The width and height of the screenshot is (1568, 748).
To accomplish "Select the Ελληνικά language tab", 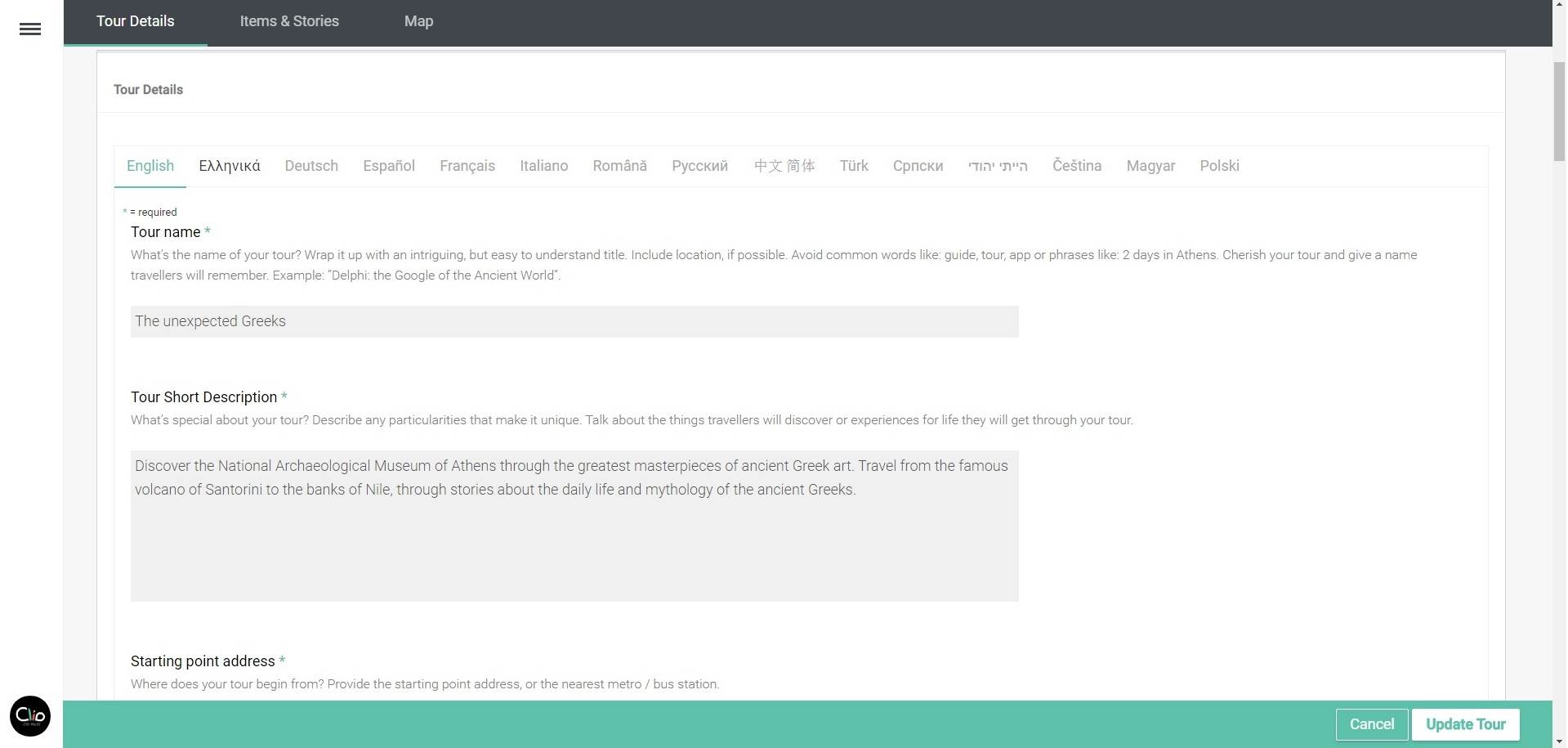I will pyautogui.click(x=230, y=166).
